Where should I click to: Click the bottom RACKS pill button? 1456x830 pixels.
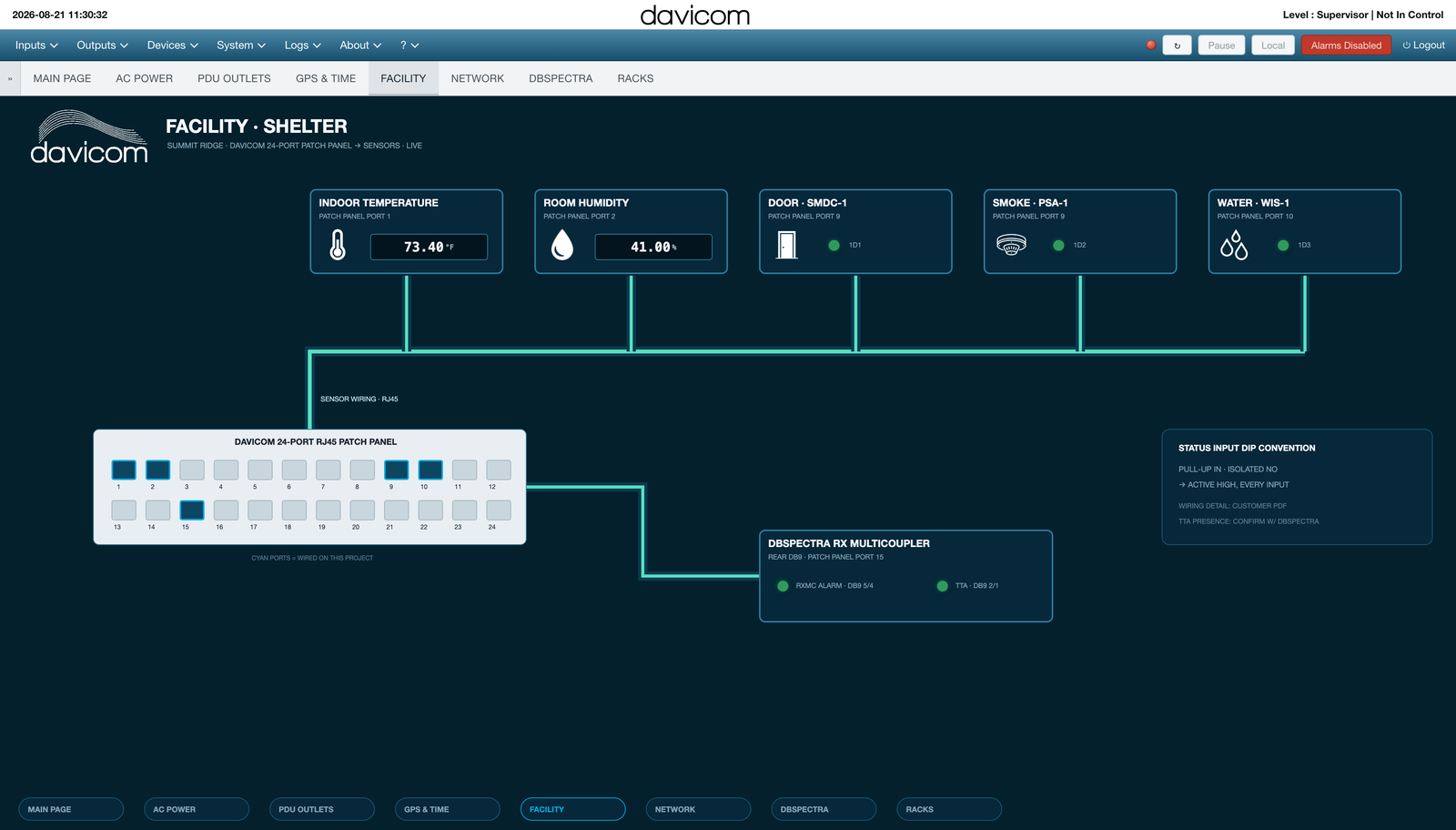pos(949,809)
